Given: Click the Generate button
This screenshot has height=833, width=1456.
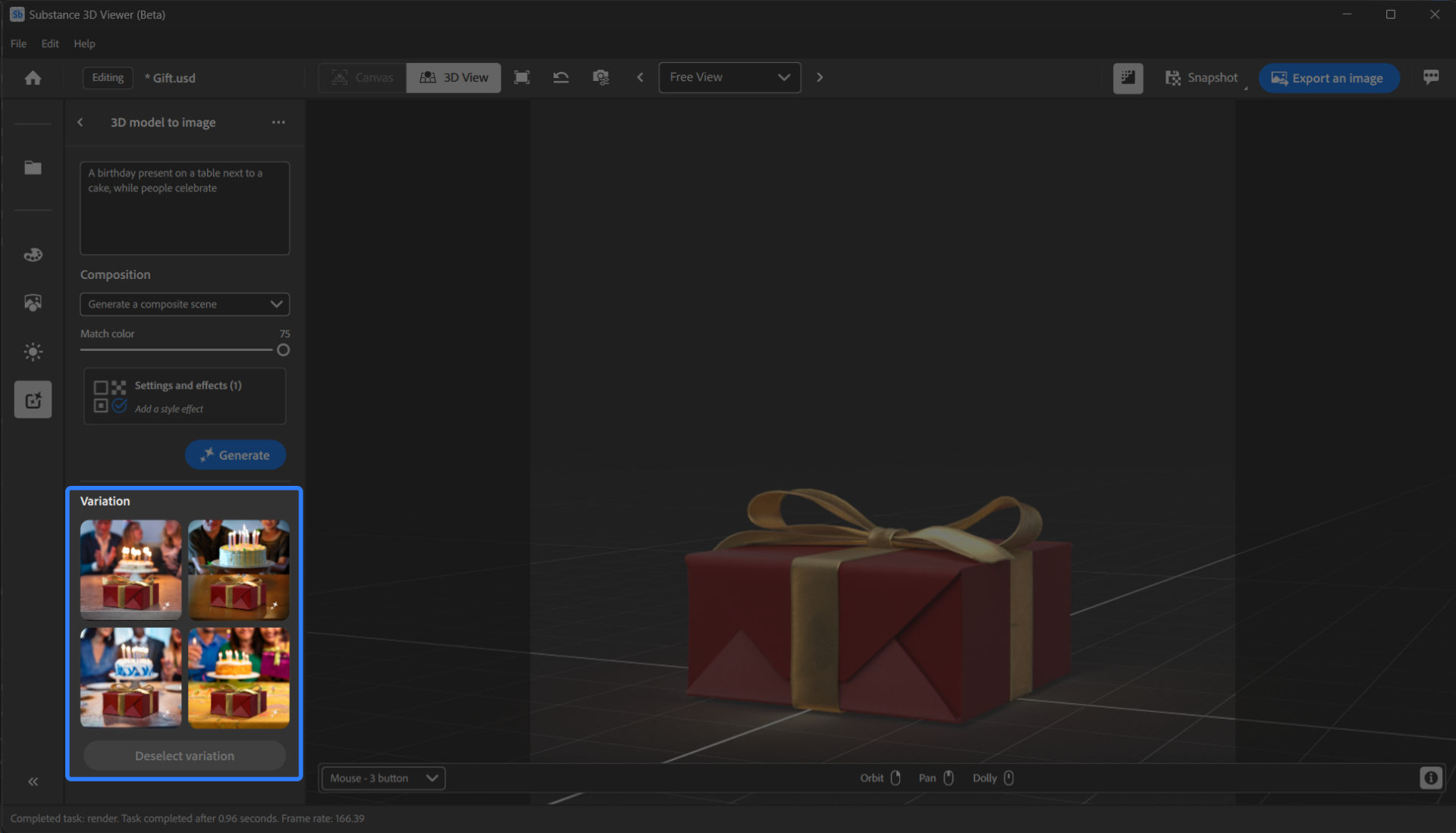Looking at the screenshot, I should [235, 455].
